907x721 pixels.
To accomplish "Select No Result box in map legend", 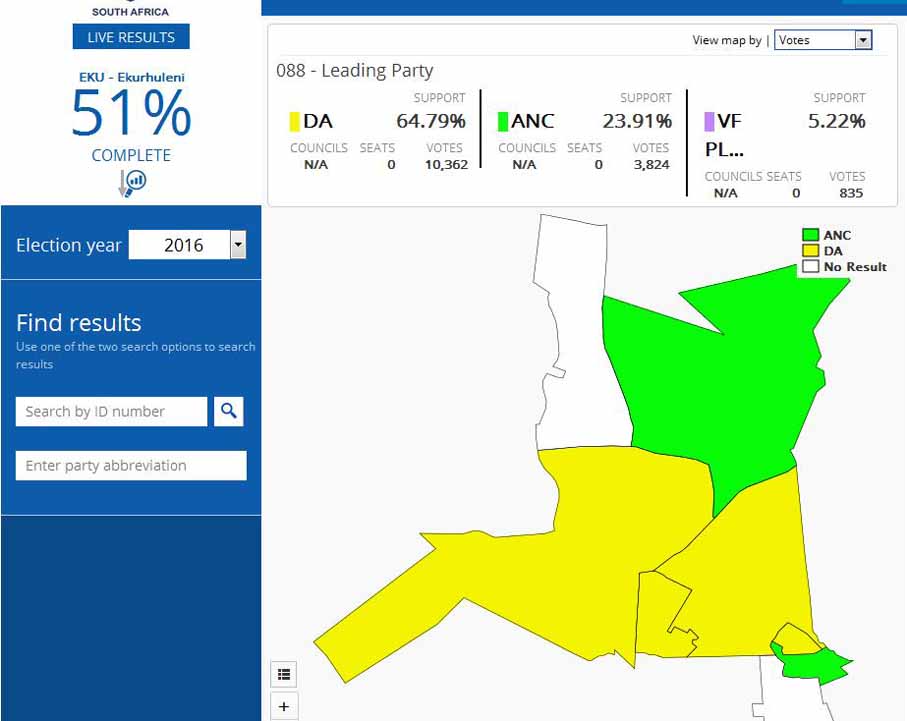I will [x=810, y=266].
